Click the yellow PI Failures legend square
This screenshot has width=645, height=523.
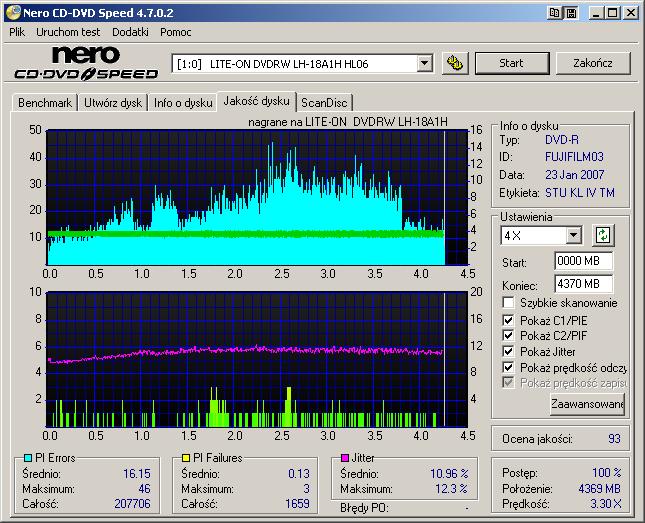click(186, 458)
